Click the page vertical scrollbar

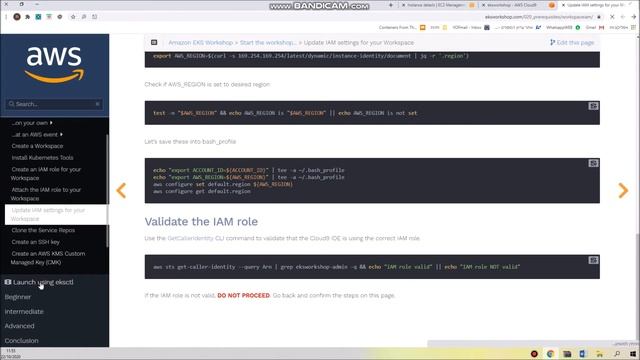(638, 287)
